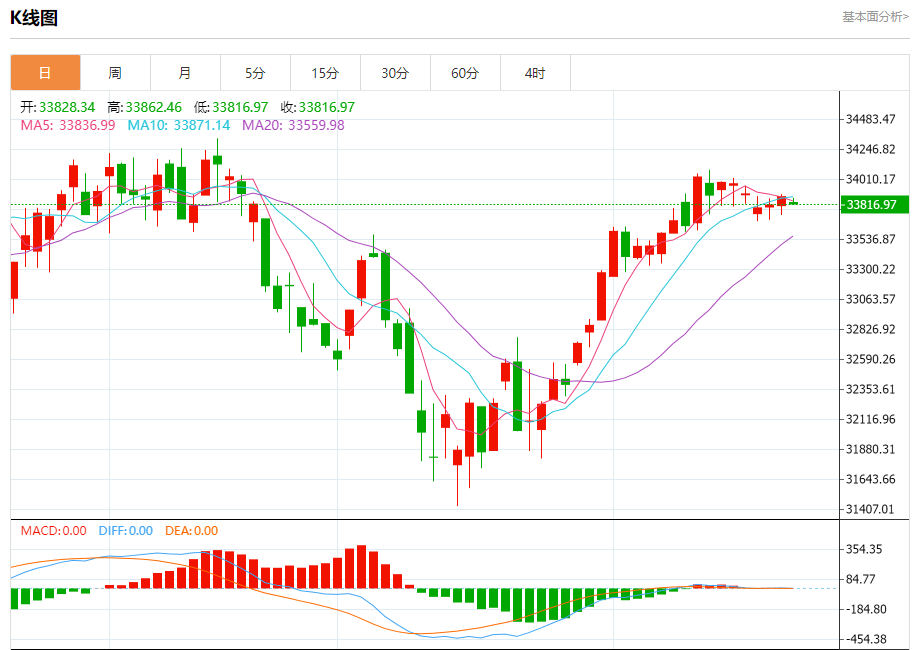Open the 4时 interval tab
Screen dimensions: 919x650
pyautogui.click(x=535, y=73)
